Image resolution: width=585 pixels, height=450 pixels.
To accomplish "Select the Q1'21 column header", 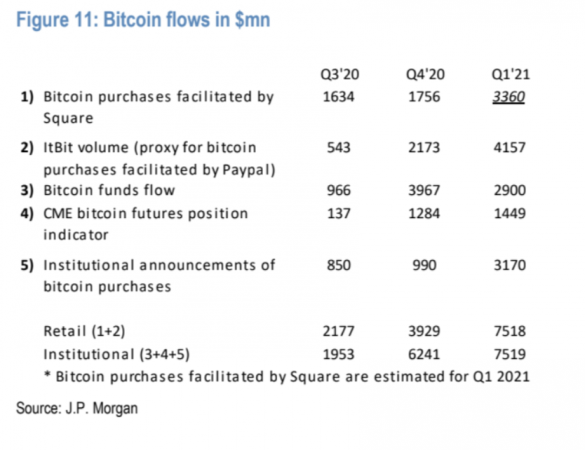I will (x=510, y=74).
